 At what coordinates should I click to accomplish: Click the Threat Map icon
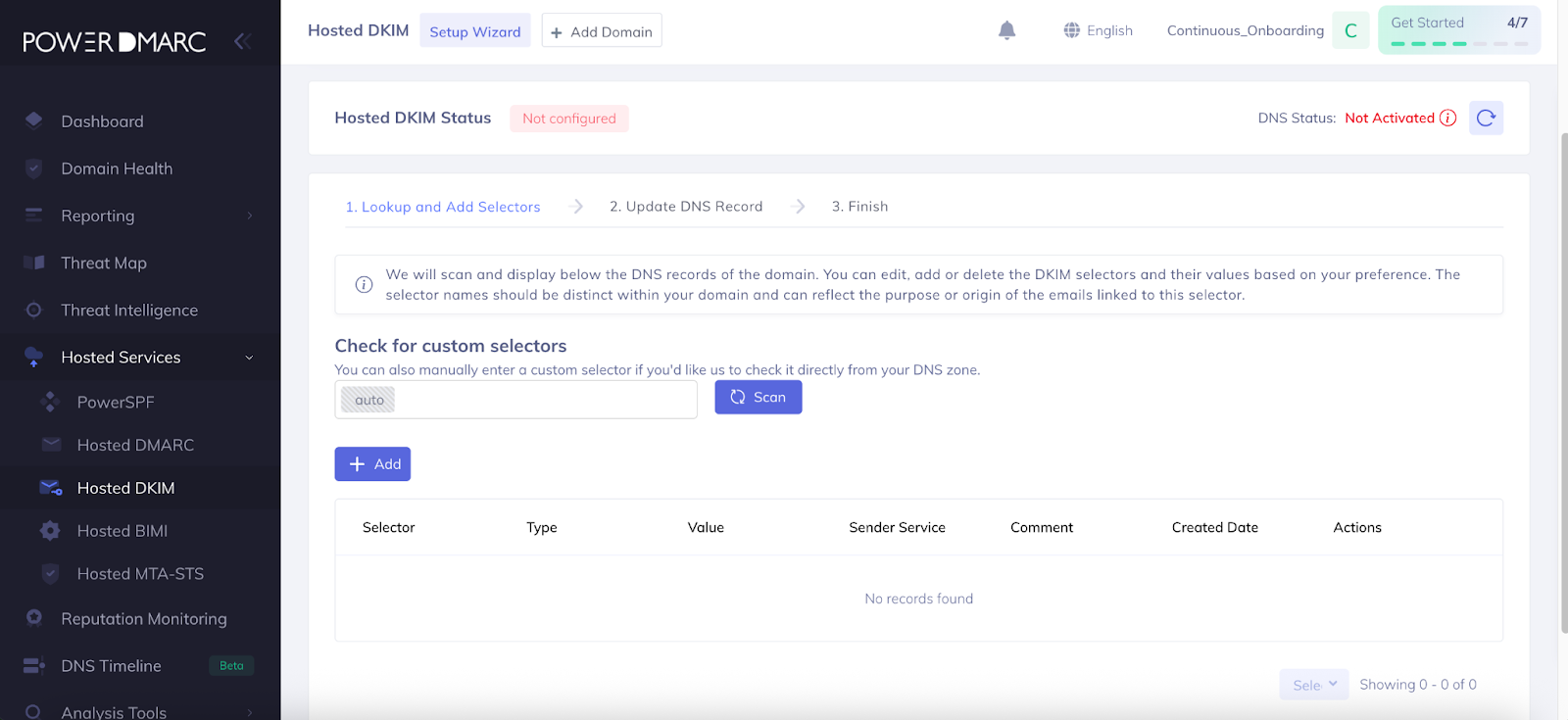[34, 263]
